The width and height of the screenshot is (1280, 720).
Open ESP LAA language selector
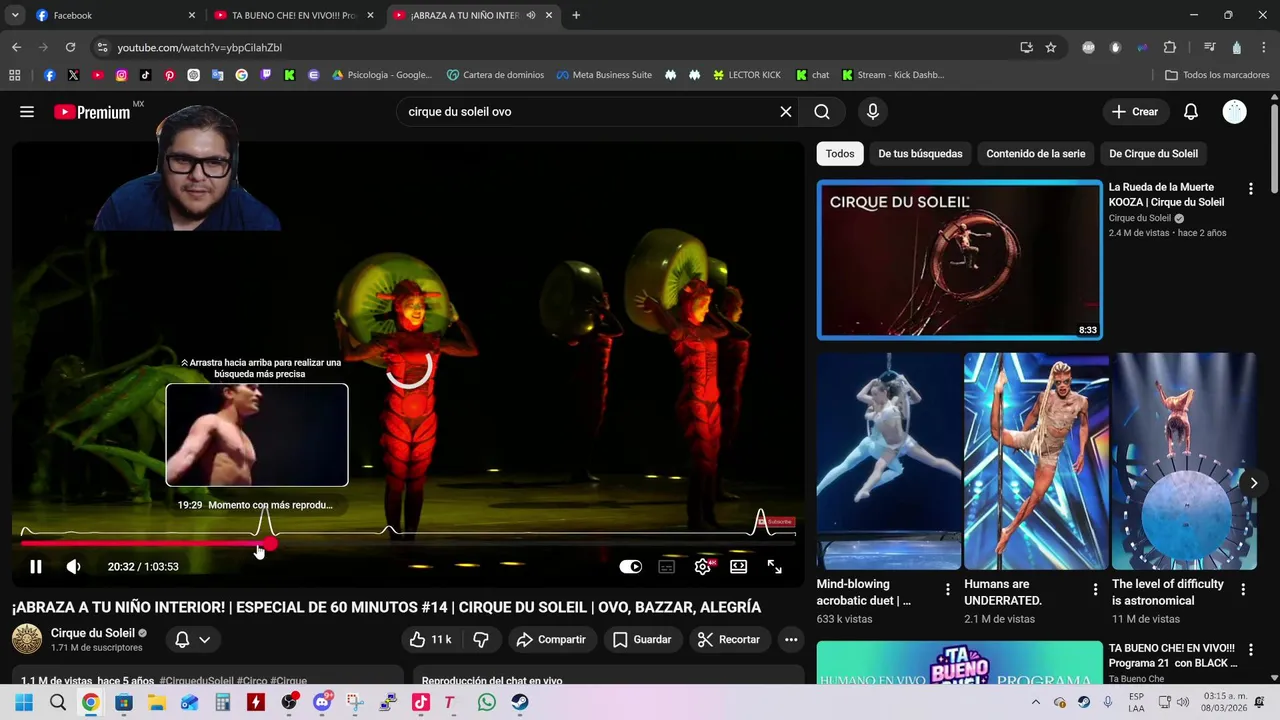1136,702
